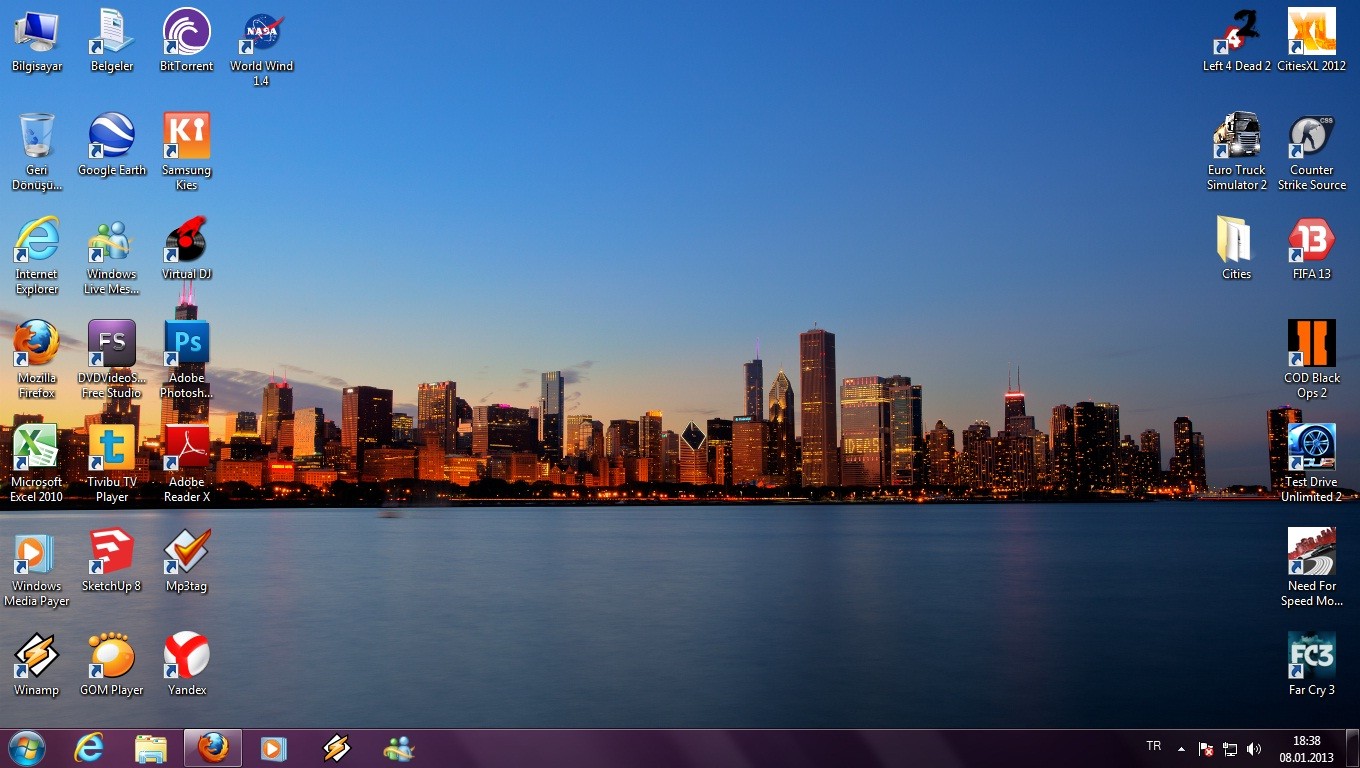Open Windows Explorer from the taskbar
The image size is (1360, 768).
151,748
